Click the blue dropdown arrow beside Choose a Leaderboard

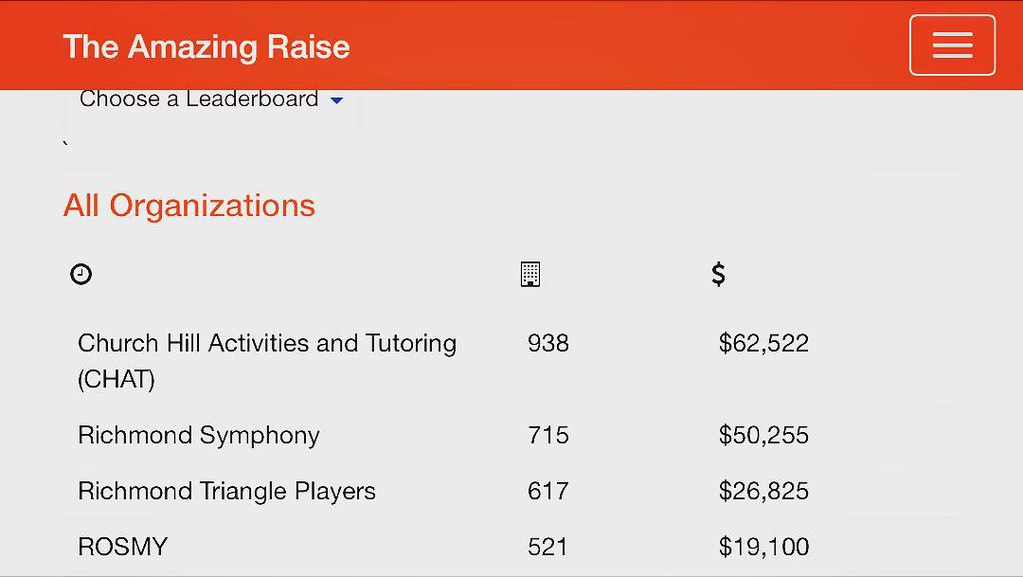pos(336,100)
